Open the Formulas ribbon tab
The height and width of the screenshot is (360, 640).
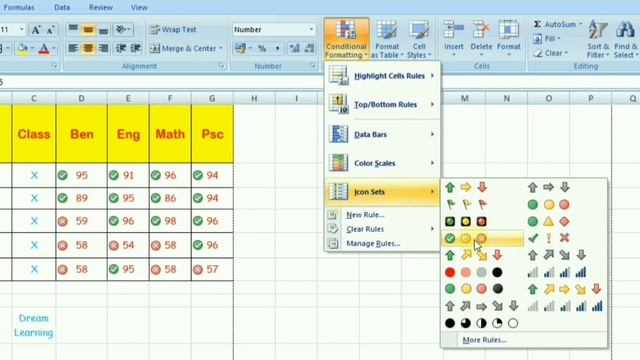point(19,7)
